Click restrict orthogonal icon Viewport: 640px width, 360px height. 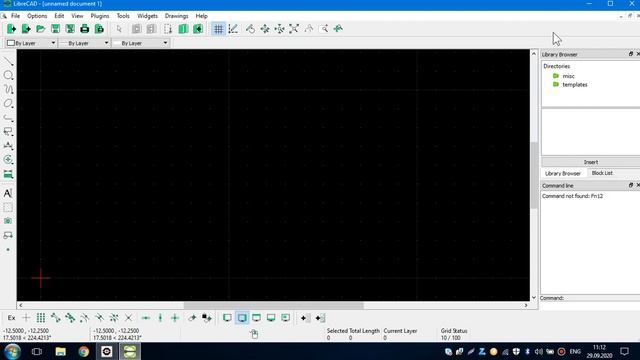[175, 318]
